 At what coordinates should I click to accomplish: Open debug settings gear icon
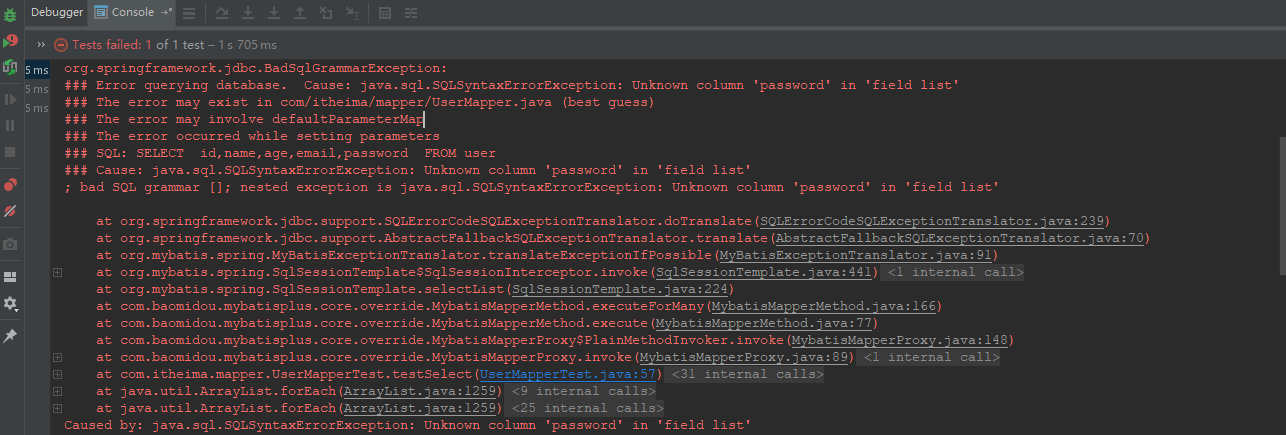[x=10, y=303]
